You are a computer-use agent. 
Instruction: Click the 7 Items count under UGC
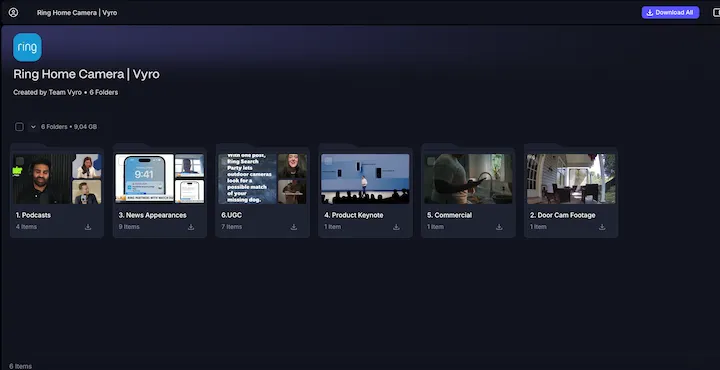point(231,227)
